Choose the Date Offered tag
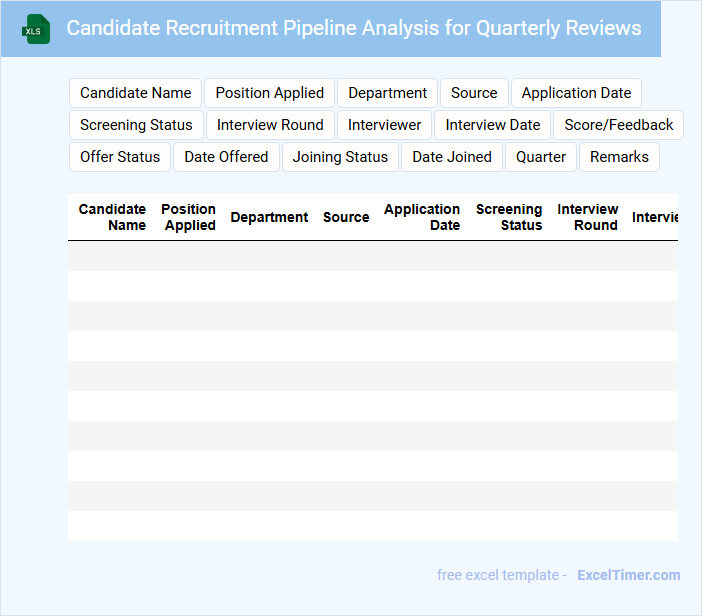The height and width of the screenshot is (616, 702). click(x=227, y=157)
